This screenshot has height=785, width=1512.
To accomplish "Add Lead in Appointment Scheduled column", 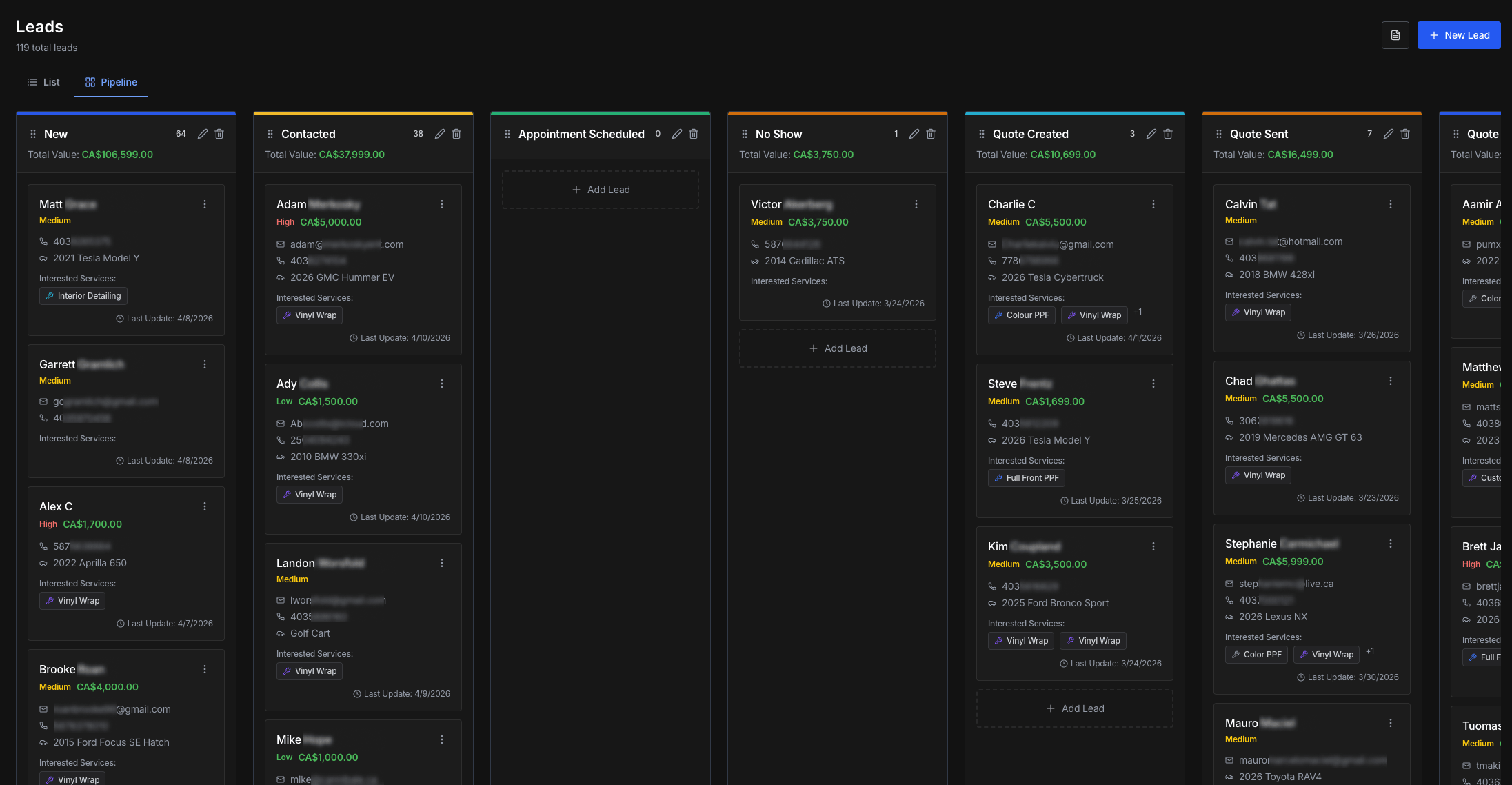I will (x=601, y=190).
